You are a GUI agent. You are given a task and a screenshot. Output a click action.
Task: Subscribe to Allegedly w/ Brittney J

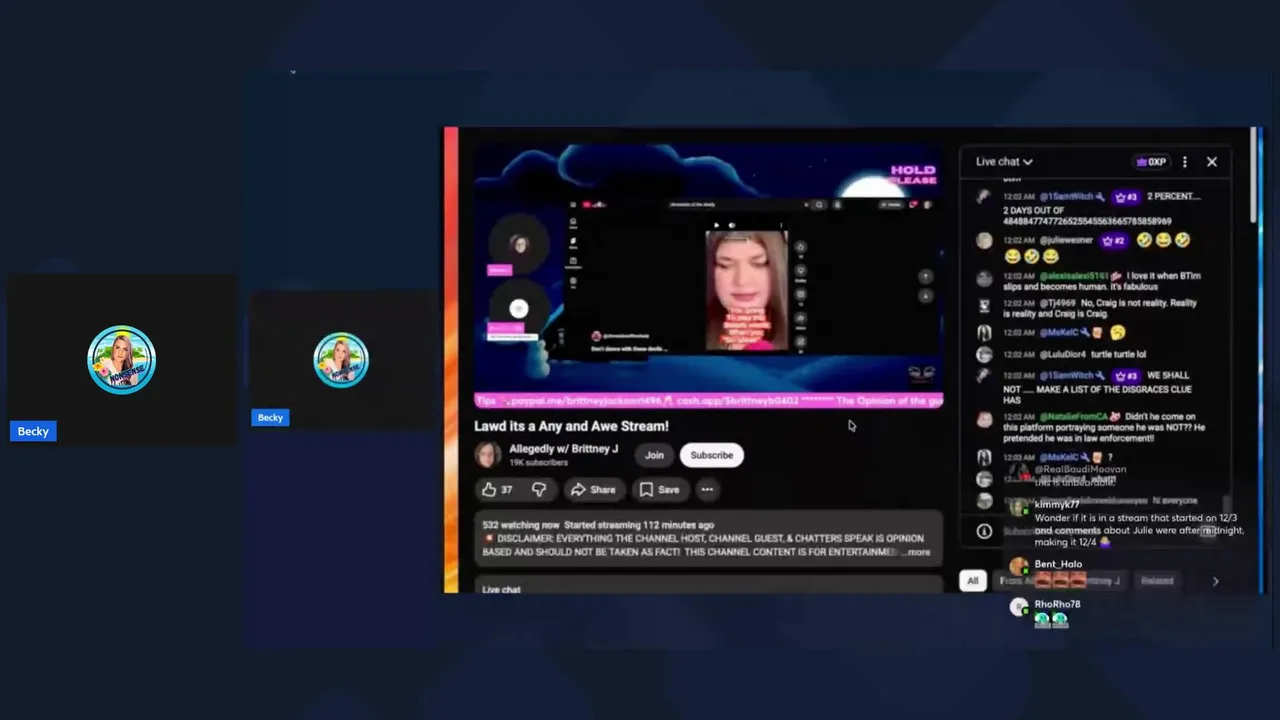coord(711,455)
